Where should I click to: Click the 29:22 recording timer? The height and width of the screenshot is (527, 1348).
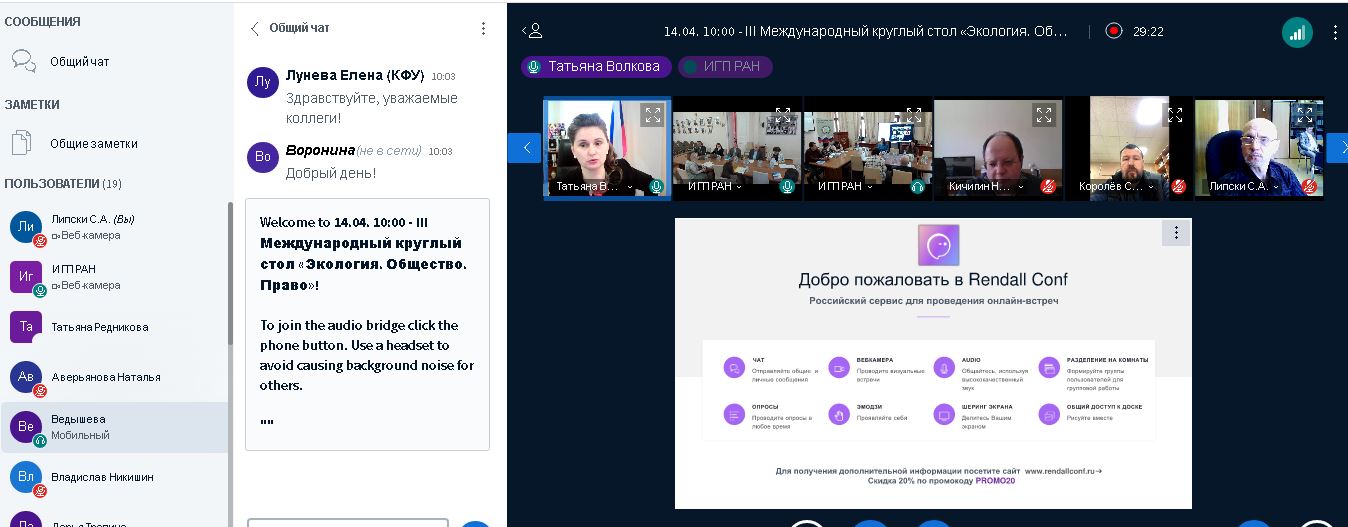[1148, 31]
